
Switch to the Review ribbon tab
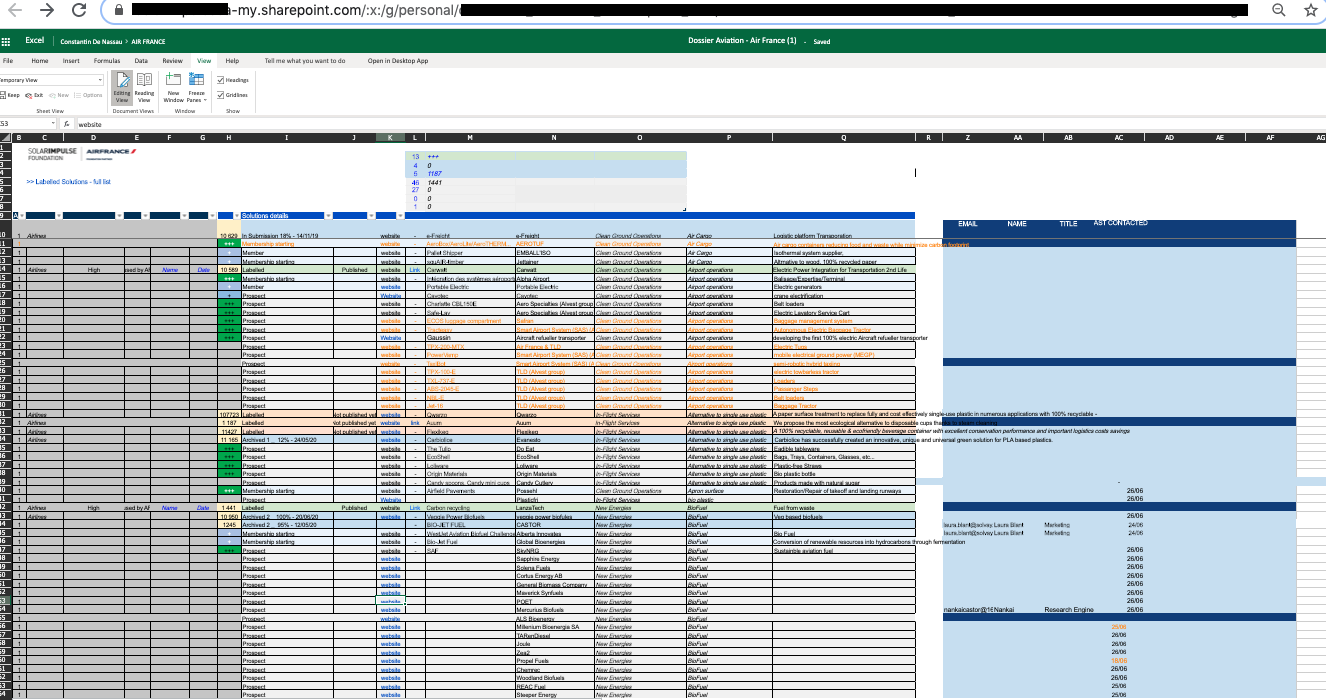pyautogui.click(x=172, y=61)
